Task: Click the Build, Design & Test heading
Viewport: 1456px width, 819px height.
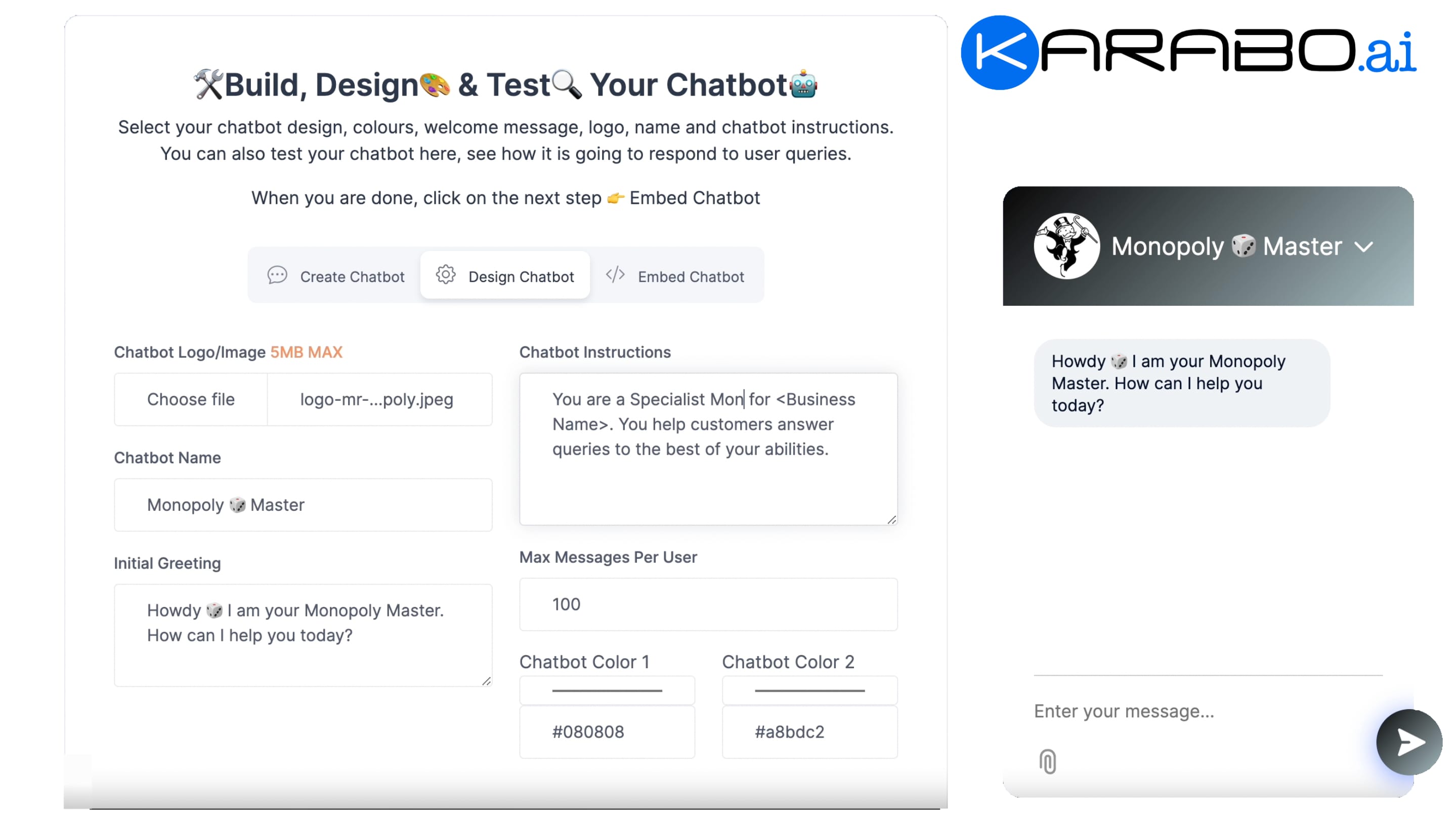Action: [x=505, y=85]
